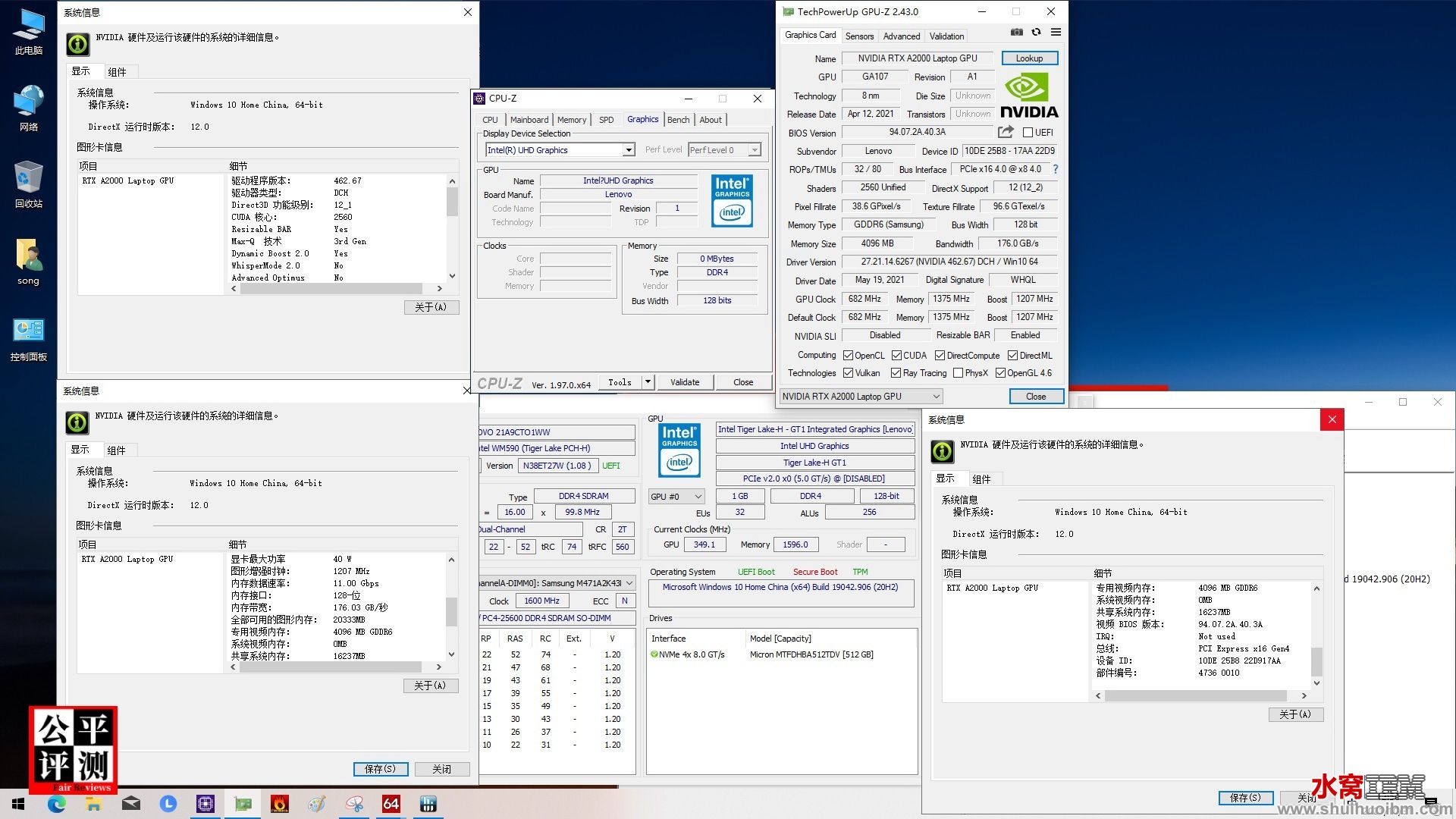
Task: Click the Intel Graphics logo in HWiNFO GPU panel
Action: click(x=679, y=450)
